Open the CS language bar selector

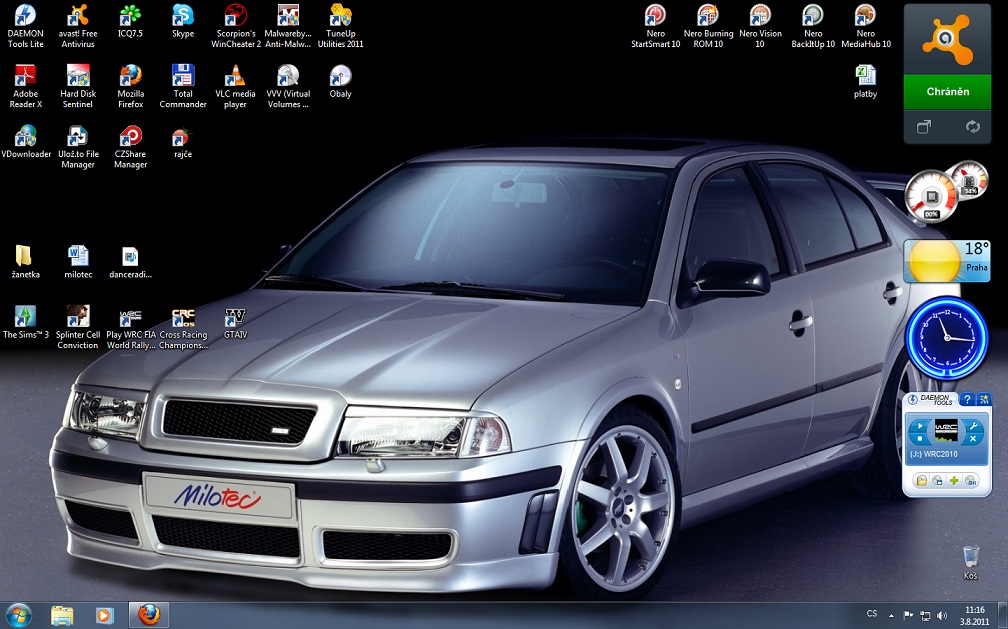click(872, 614)
